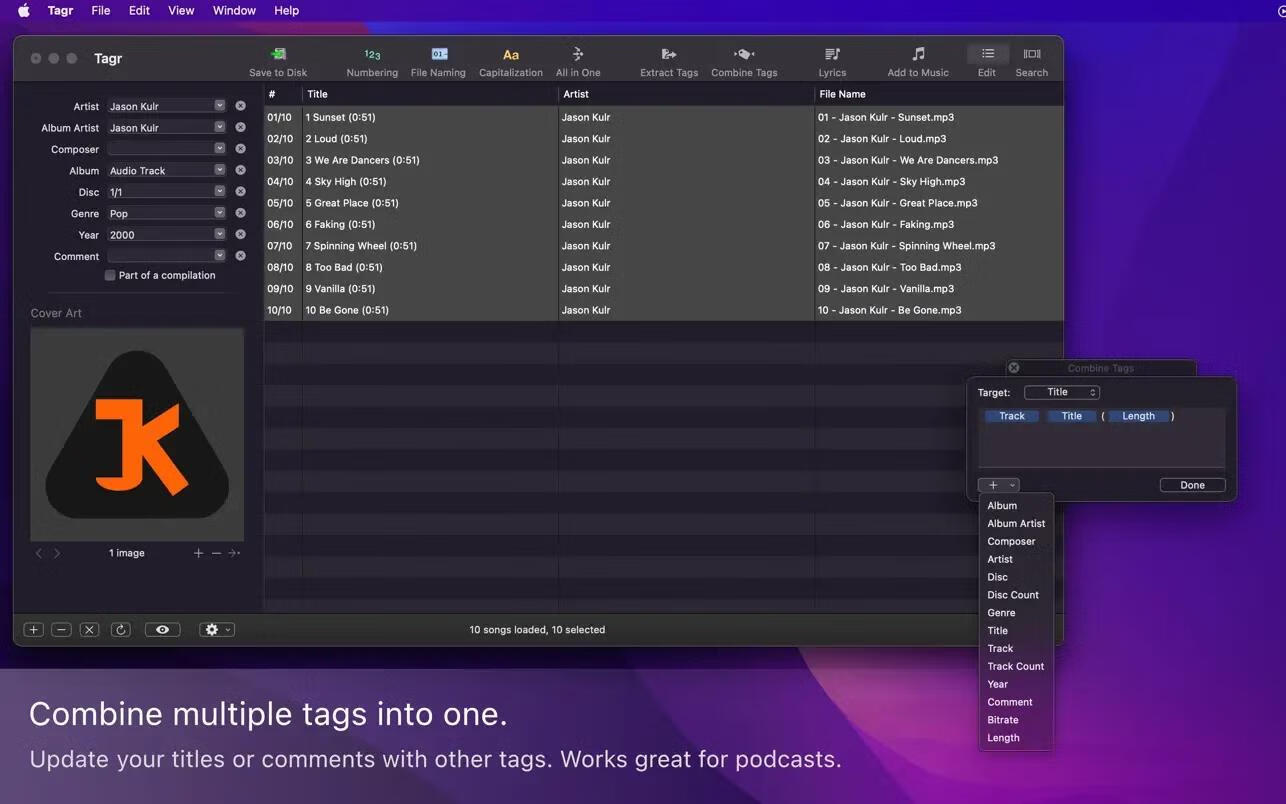Viewport: 1286px width, 804px height.
Task: Remove cover art with the minus icon
Action: tap(216, 553)
